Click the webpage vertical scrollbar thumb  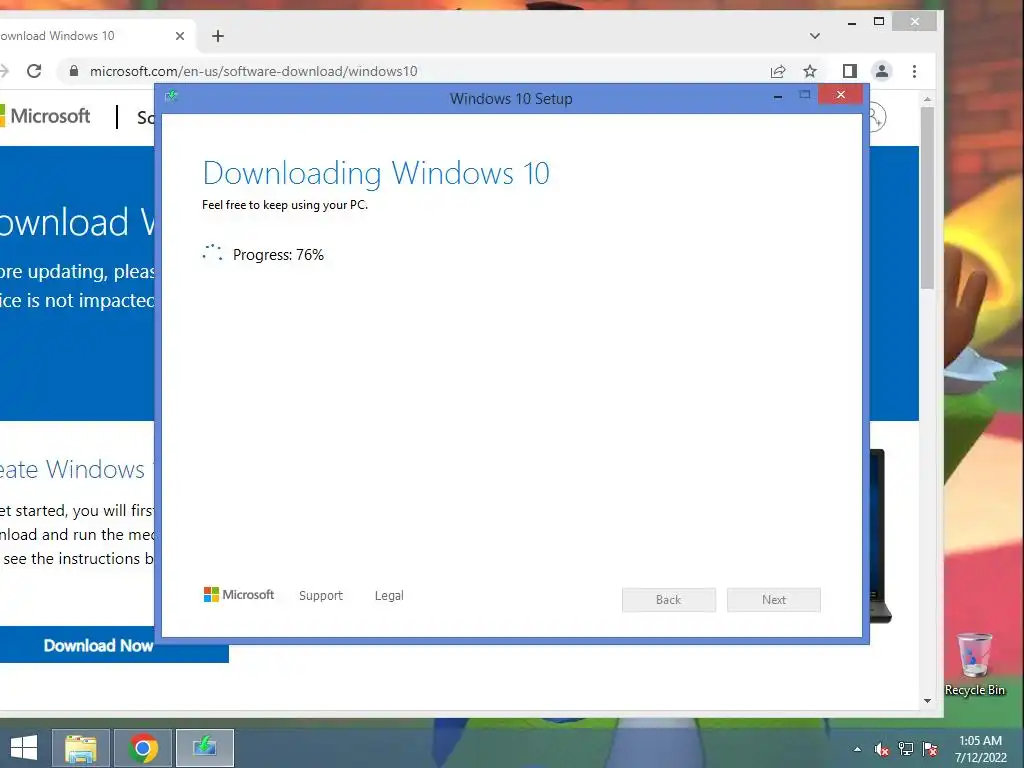coord(927,197)
